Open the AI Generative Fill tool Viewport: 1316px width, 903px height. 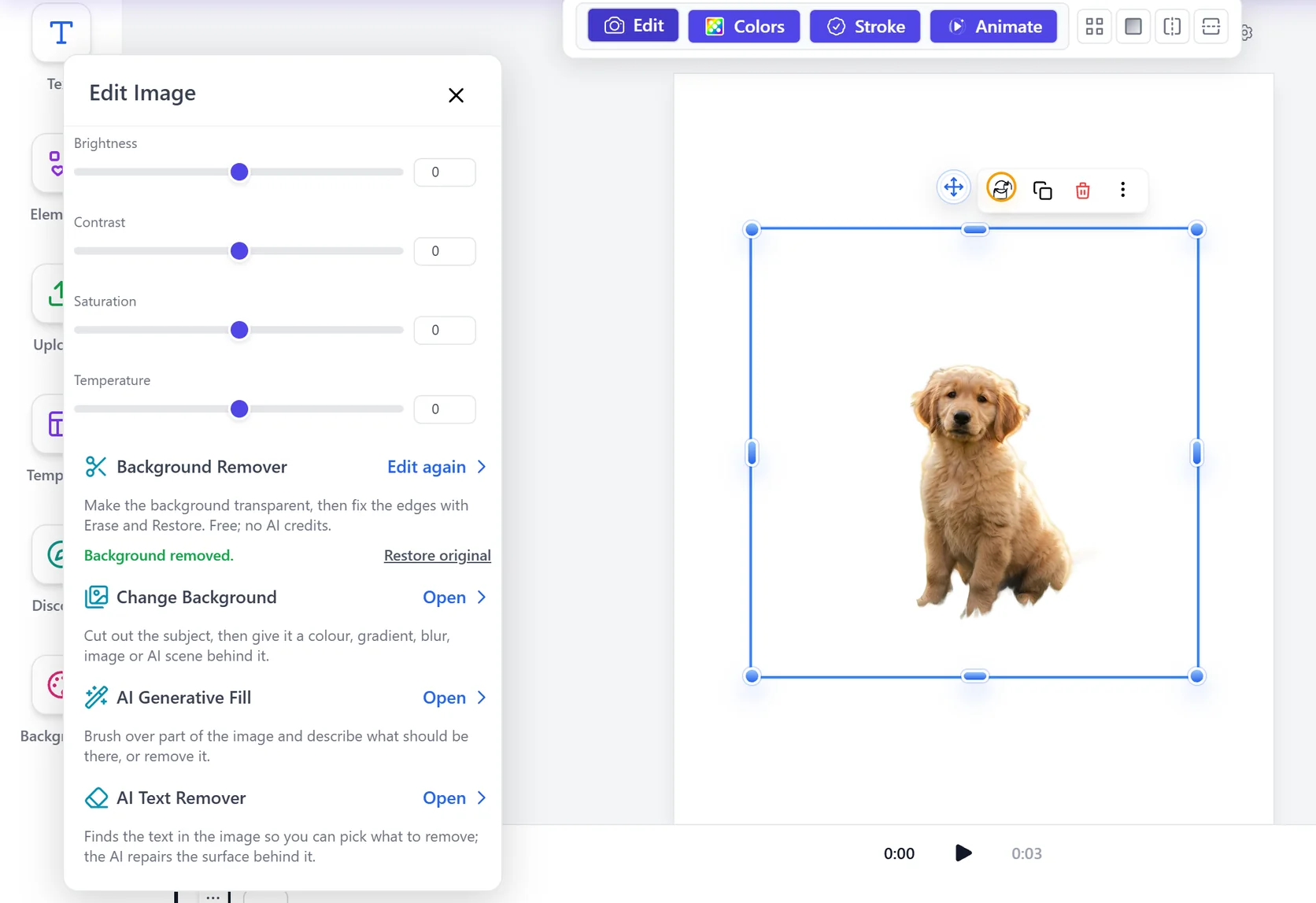click(x=455, y=698)
